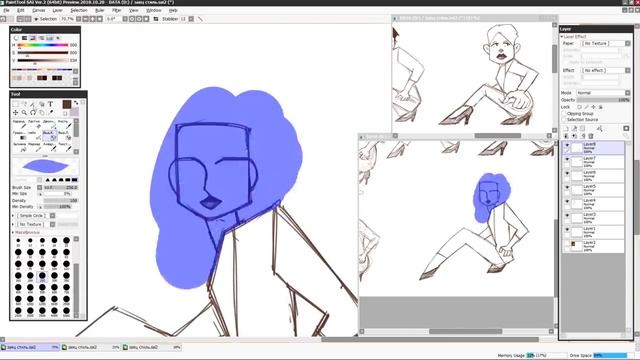This screenshot has width=640, height=360.
Task: Delete the selected layer with the trash icon
Action: click(x=591, y=136)
